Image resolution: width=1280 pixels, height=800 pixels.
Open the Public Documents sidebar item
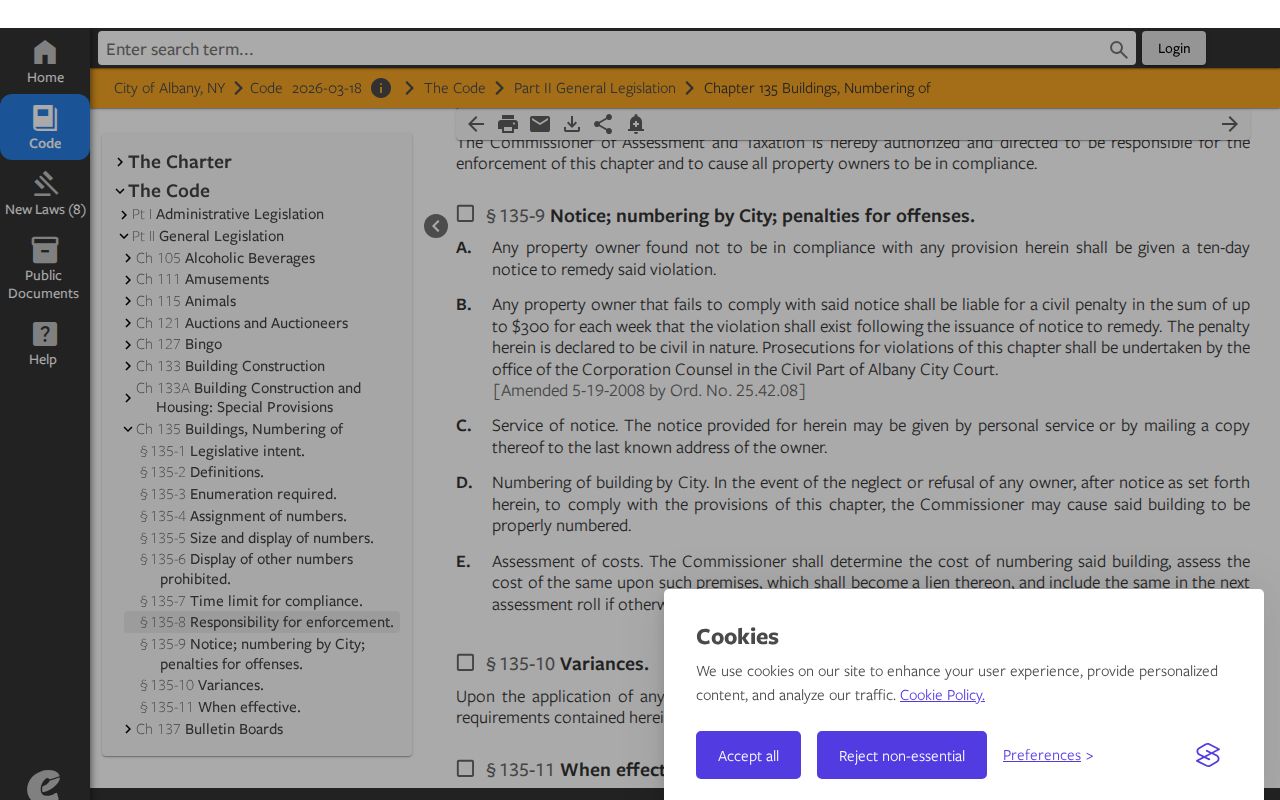pos(44,268)
